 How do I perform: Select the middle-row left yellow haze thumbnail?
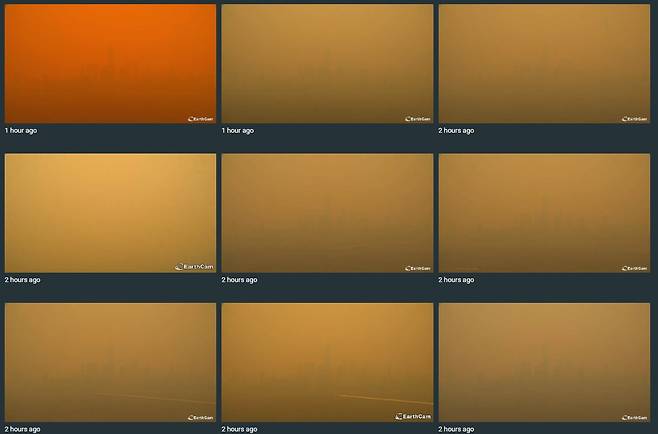pyautogui.click(x=110, y=212)
